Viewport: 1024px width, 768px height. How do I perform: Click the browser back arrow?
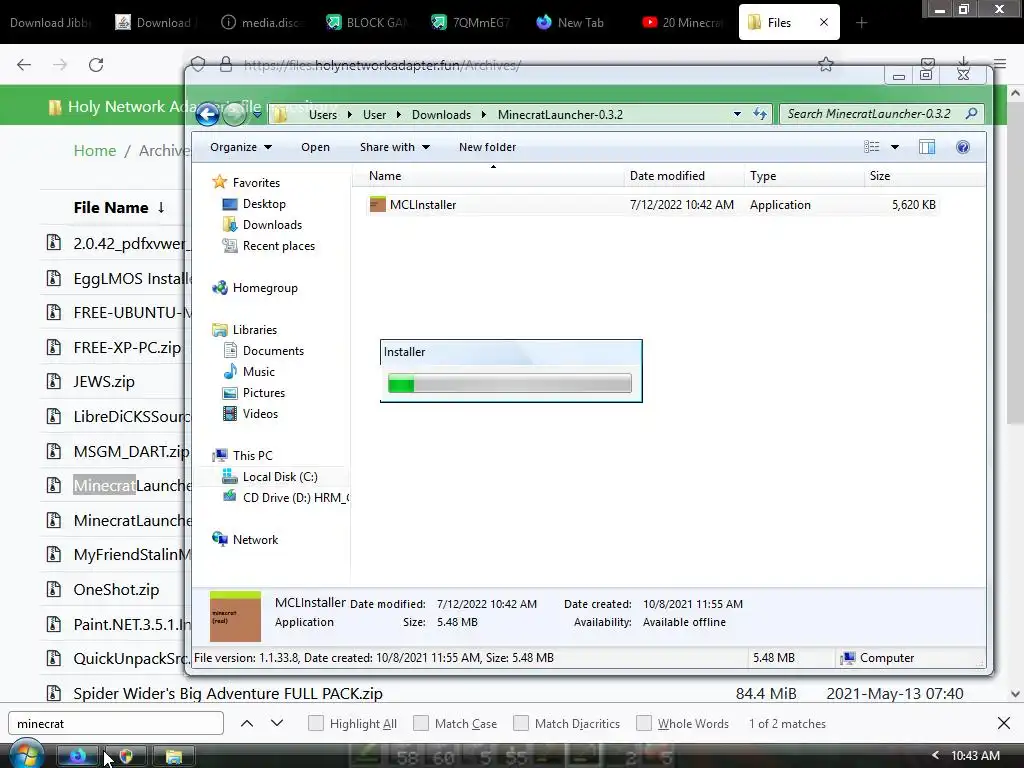pos(24,65)
